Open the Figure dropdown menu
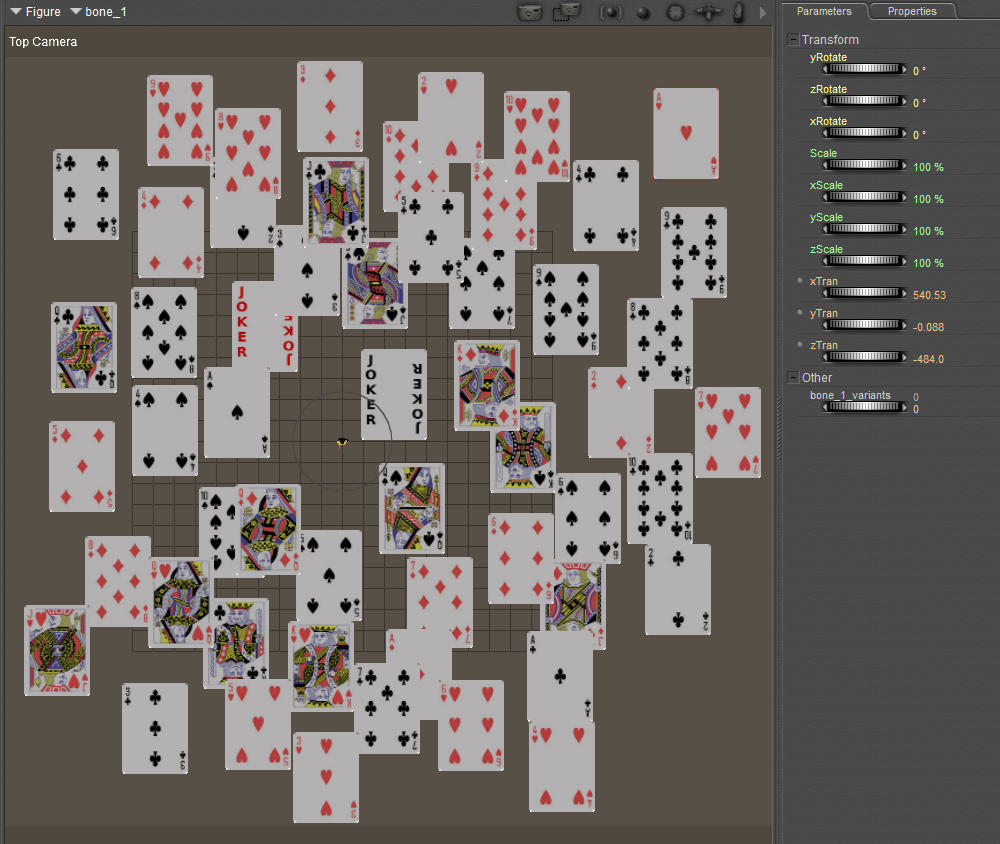 coord(36,11)
